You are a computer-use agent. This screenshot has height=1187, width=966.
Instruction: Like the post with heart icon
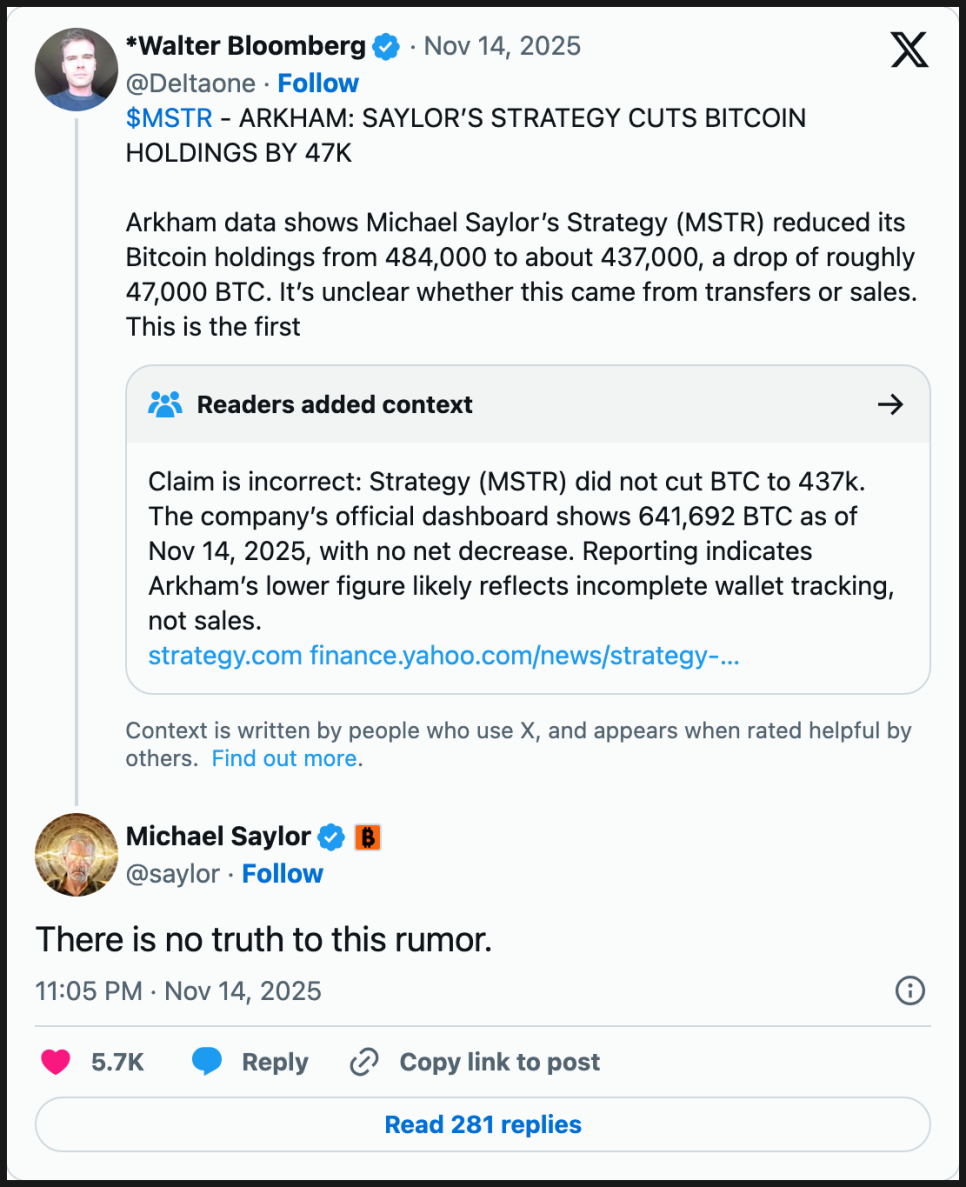56,1062
